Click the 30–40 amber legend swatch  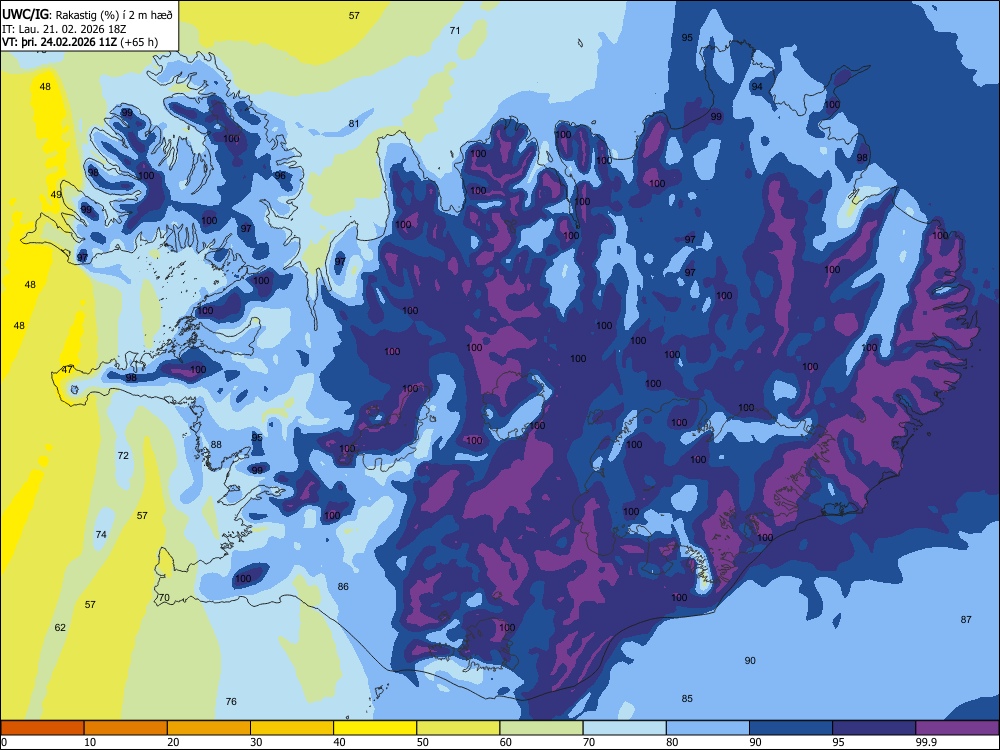(x=292, y=728)
